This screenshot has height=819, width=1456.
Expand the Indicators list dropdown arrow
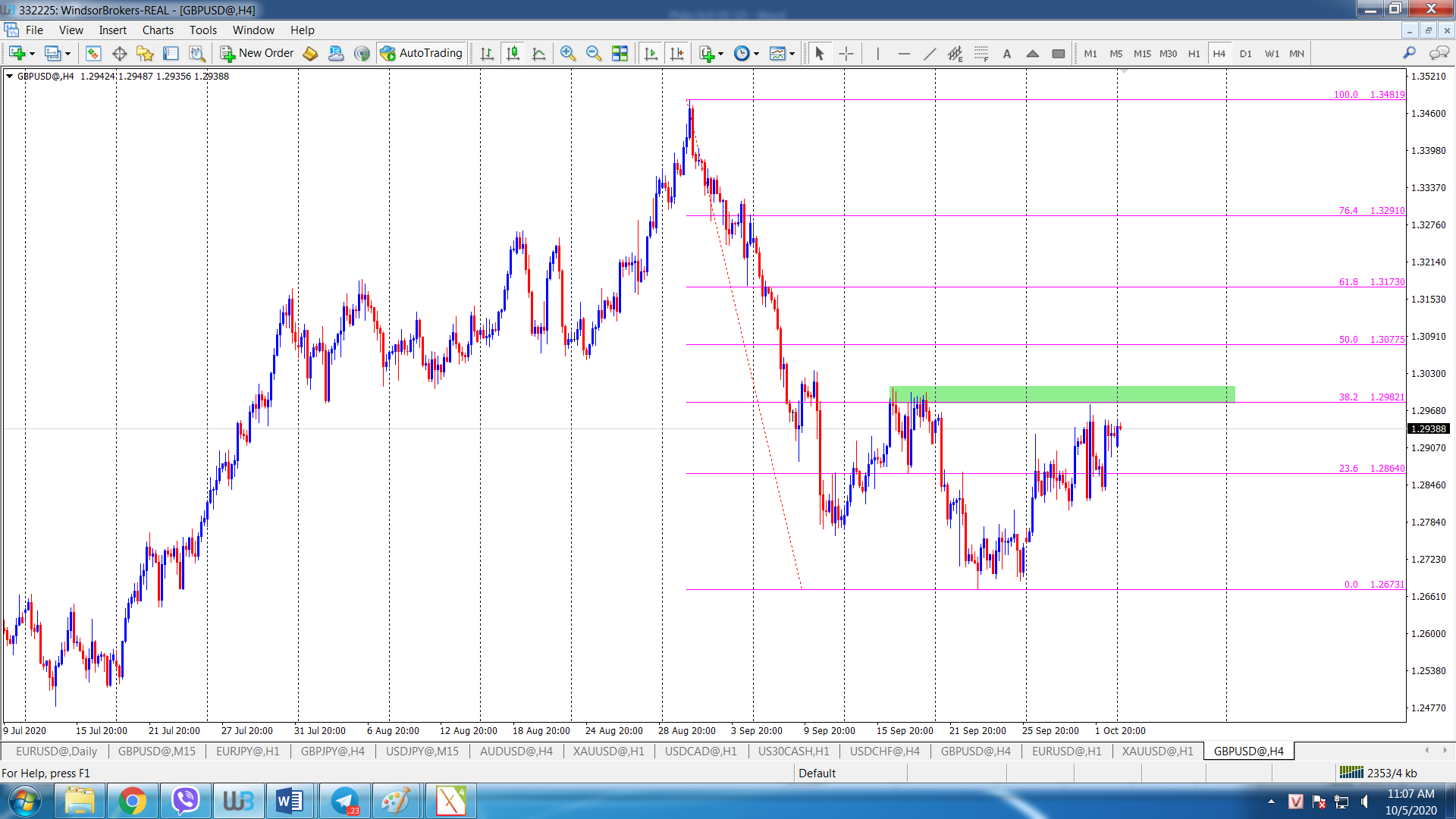[x=720, y=53]
